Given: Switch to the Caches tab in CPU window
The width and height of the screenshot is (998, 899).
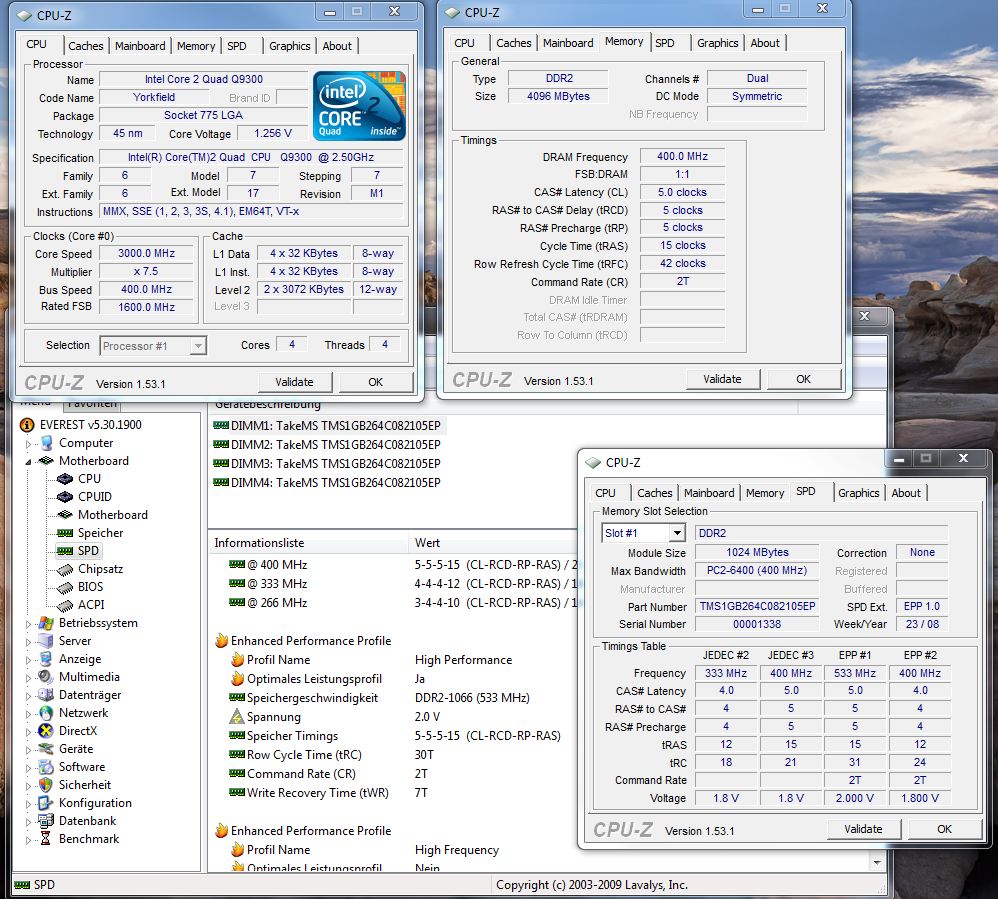Looking at the screenshot, I should point(85,46).
